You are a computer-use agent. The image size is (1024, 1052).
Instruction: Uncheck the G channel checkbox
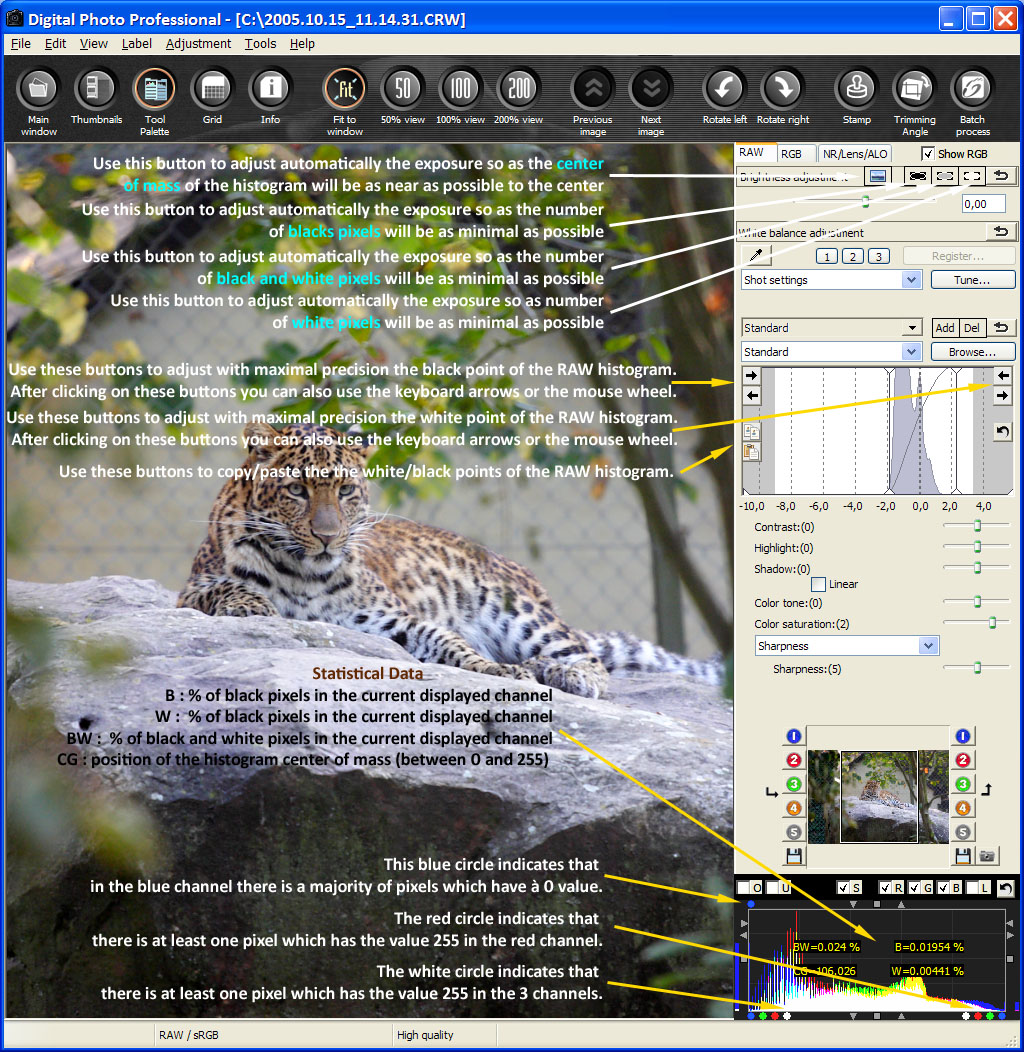tap(915, 888)
